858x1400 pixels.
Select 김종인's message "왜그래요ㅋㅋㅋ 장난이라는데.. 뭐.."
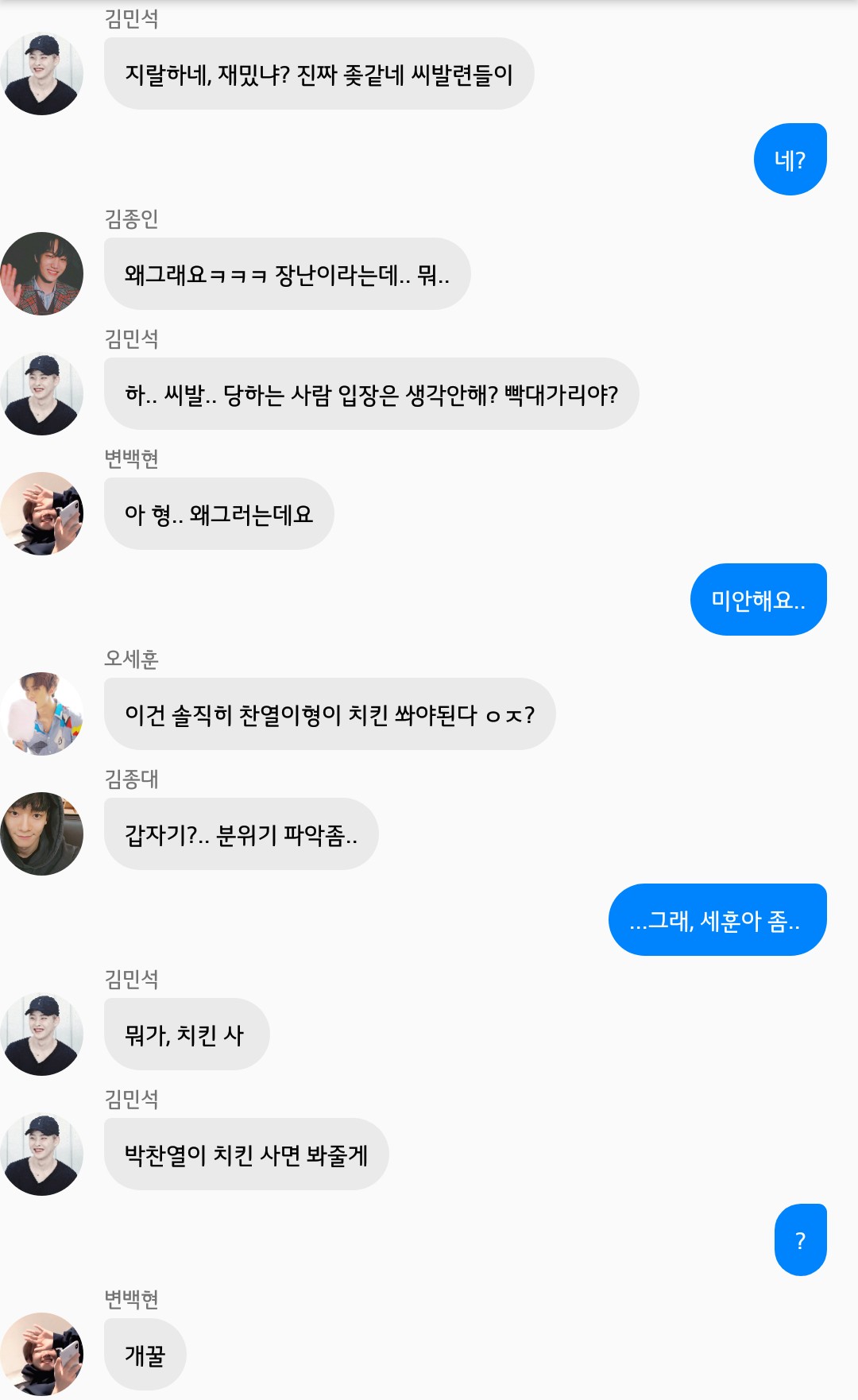pyautogui.click(x=287, y=273)
